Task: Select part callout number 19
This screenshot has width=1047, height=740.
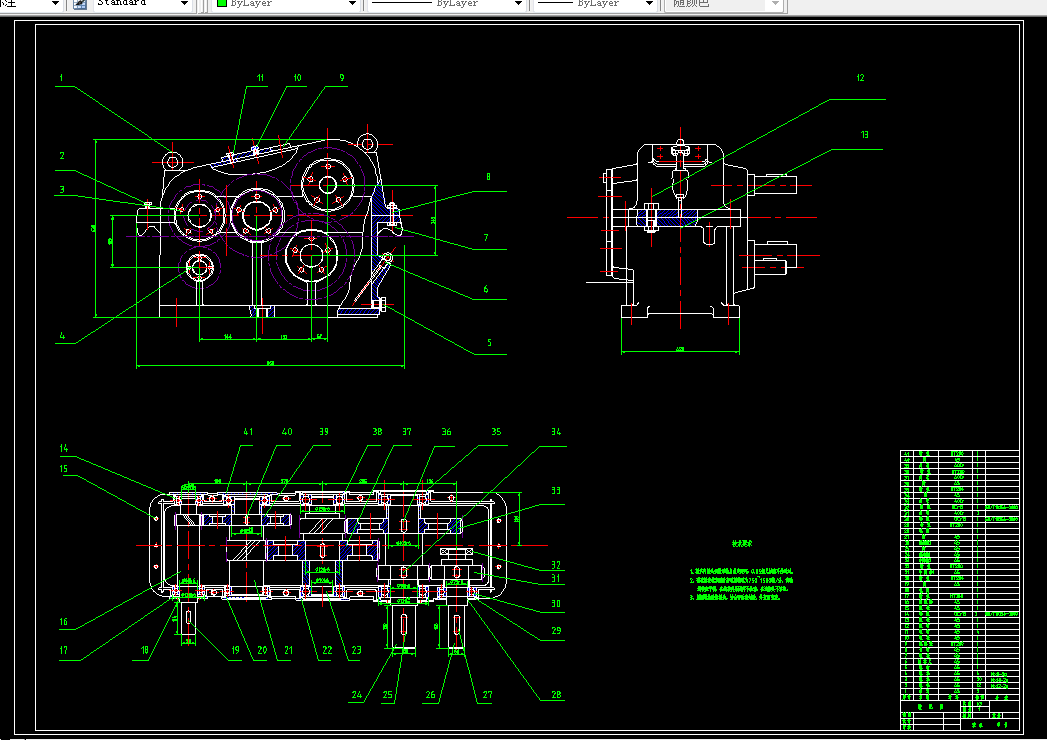Action: click(x=235, y=650)
